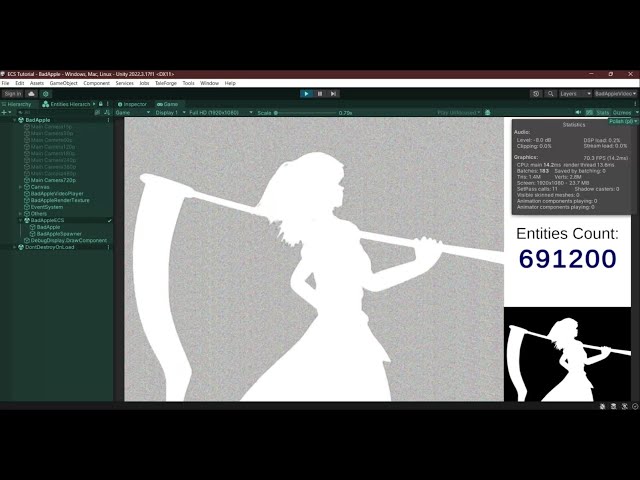Collapse the BadApple scene tree arrow

[x=15, y=120]
